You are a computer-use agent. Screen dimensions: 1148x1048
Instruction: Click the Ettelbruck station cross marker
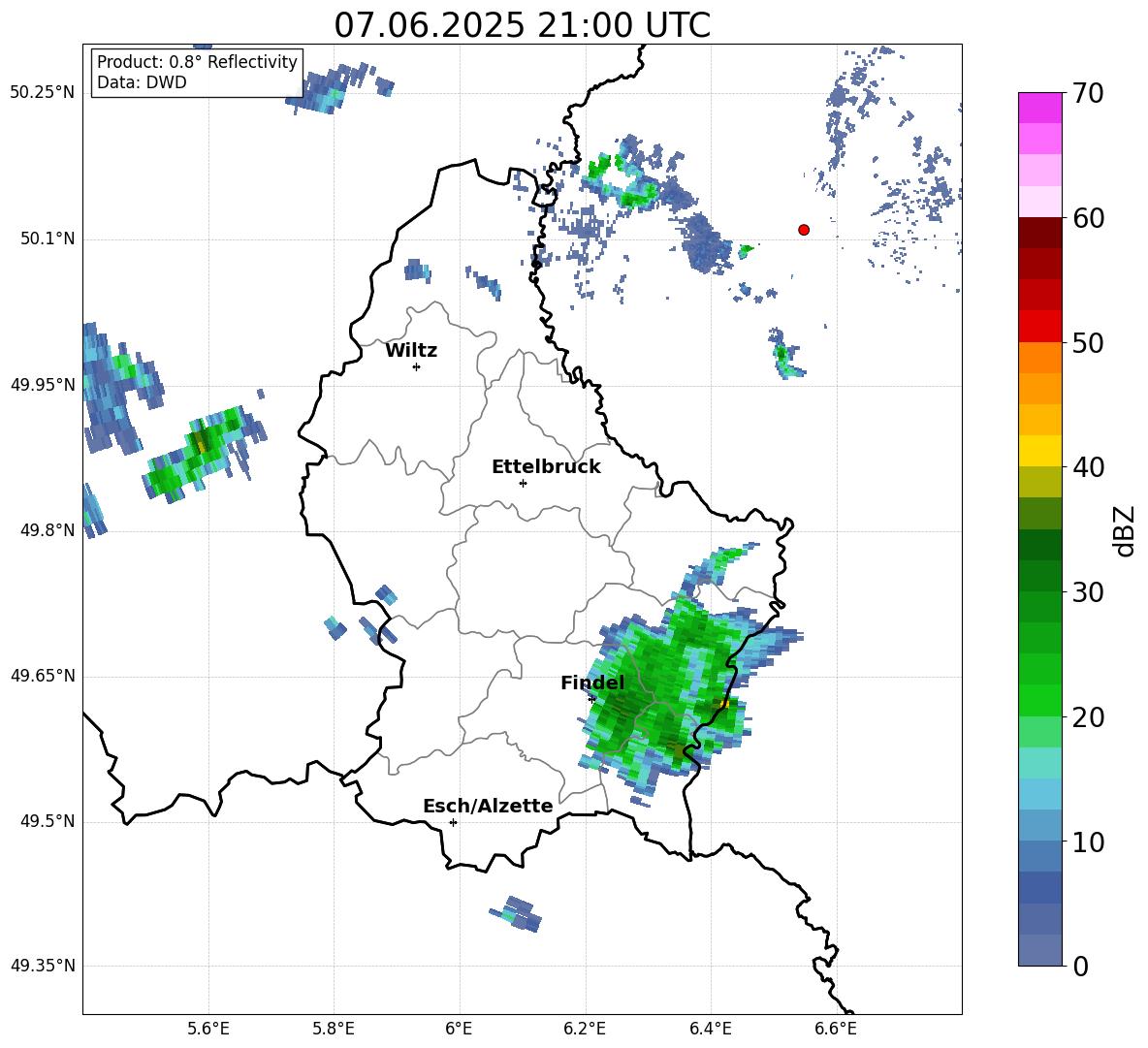523,483
